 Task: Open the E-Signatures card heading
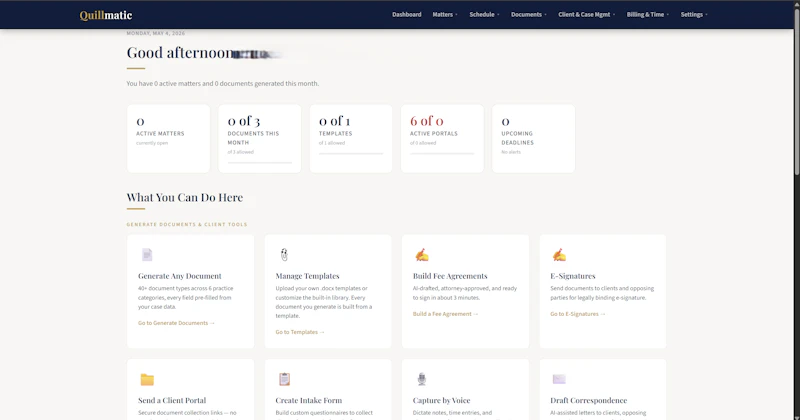(572, 276)
